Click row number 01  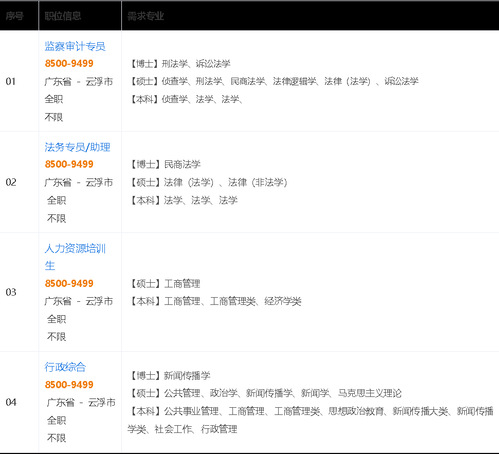click(x=11, y=81)
